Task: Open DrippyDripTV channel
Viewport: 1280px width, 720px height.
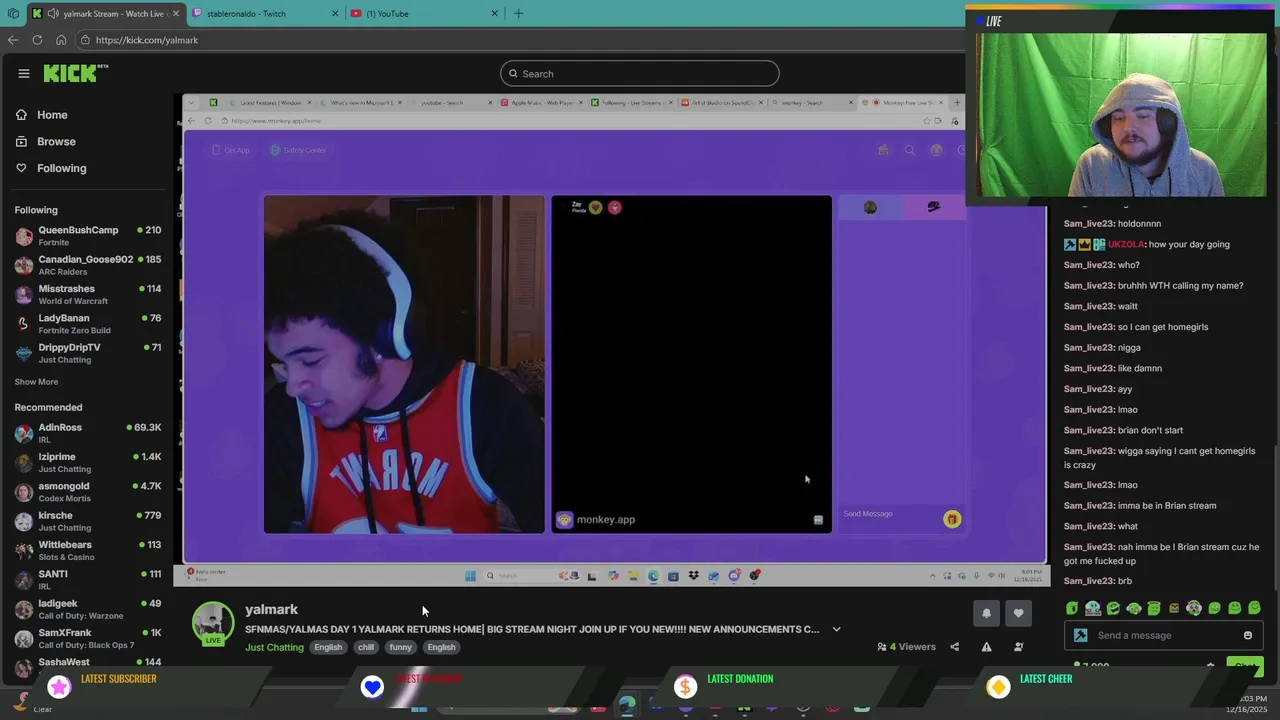Action: pyautogui.click(x=88, y=352)
